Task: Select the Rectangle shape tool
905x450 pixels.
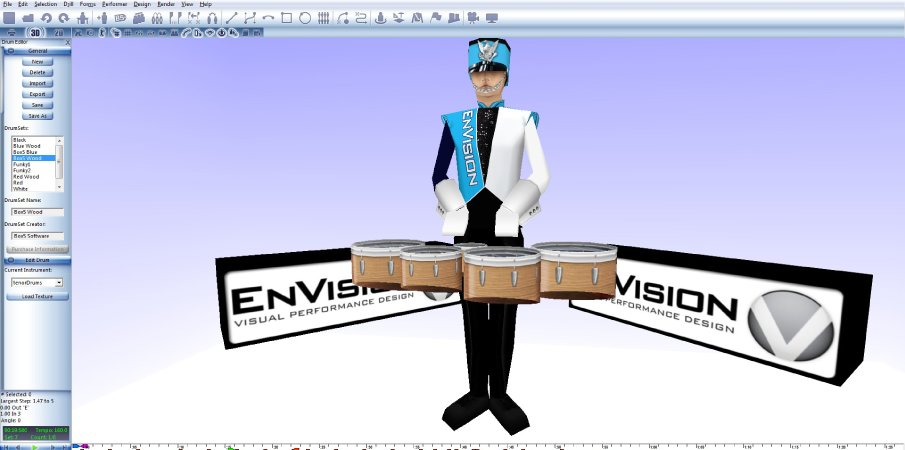Action: [287, 18]
